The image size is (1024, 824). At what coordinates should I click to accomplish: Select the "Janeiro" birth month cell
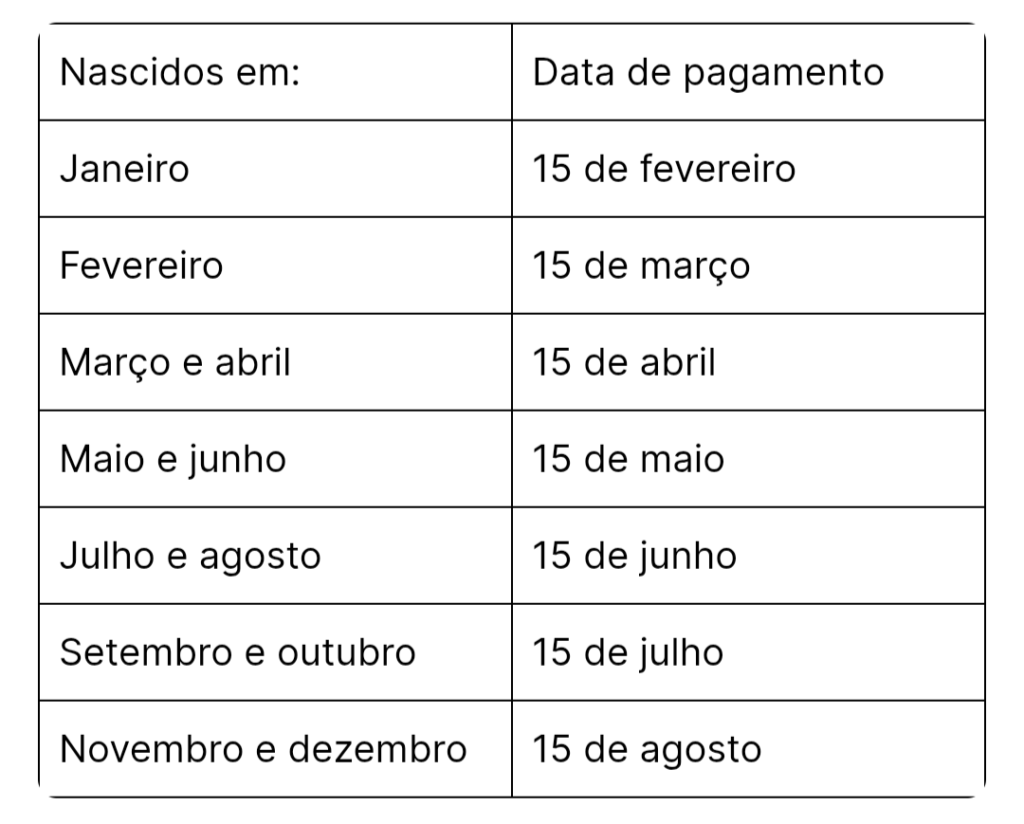[125, 169]
